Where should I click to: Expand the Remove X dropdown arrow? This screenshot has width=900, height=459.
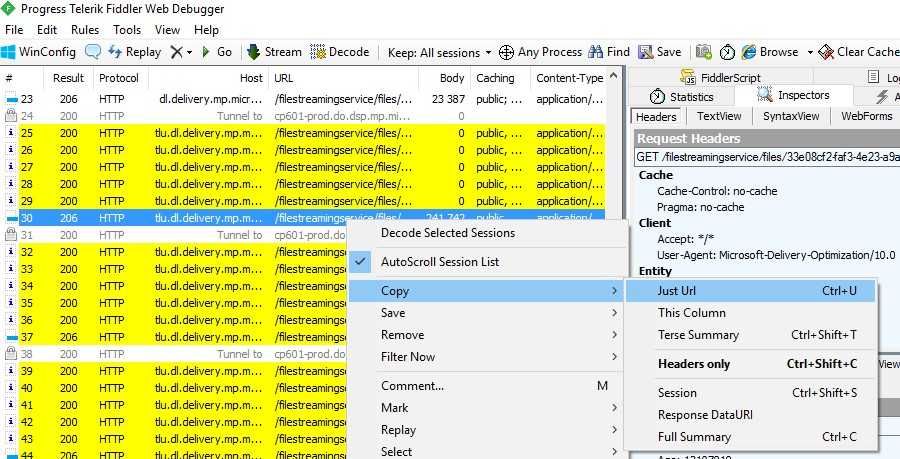point(188,52)
